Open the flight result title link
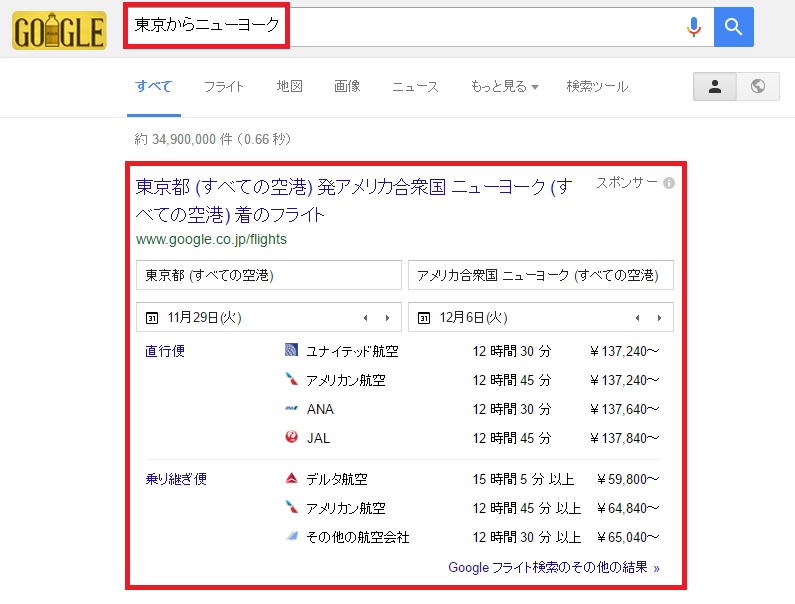 point(354,201)
